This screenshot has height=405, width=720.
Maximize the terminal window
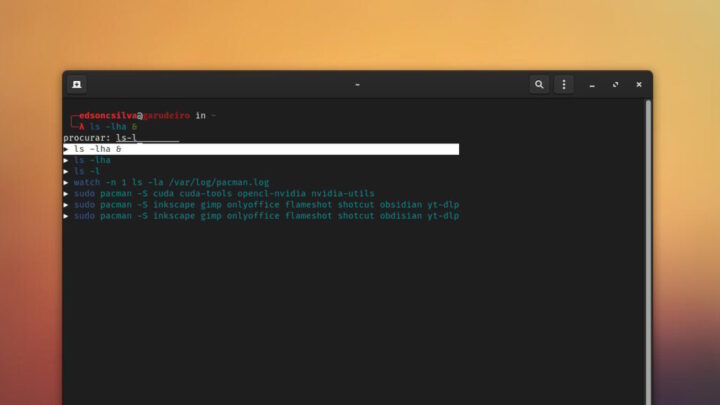tap(616, 85)
